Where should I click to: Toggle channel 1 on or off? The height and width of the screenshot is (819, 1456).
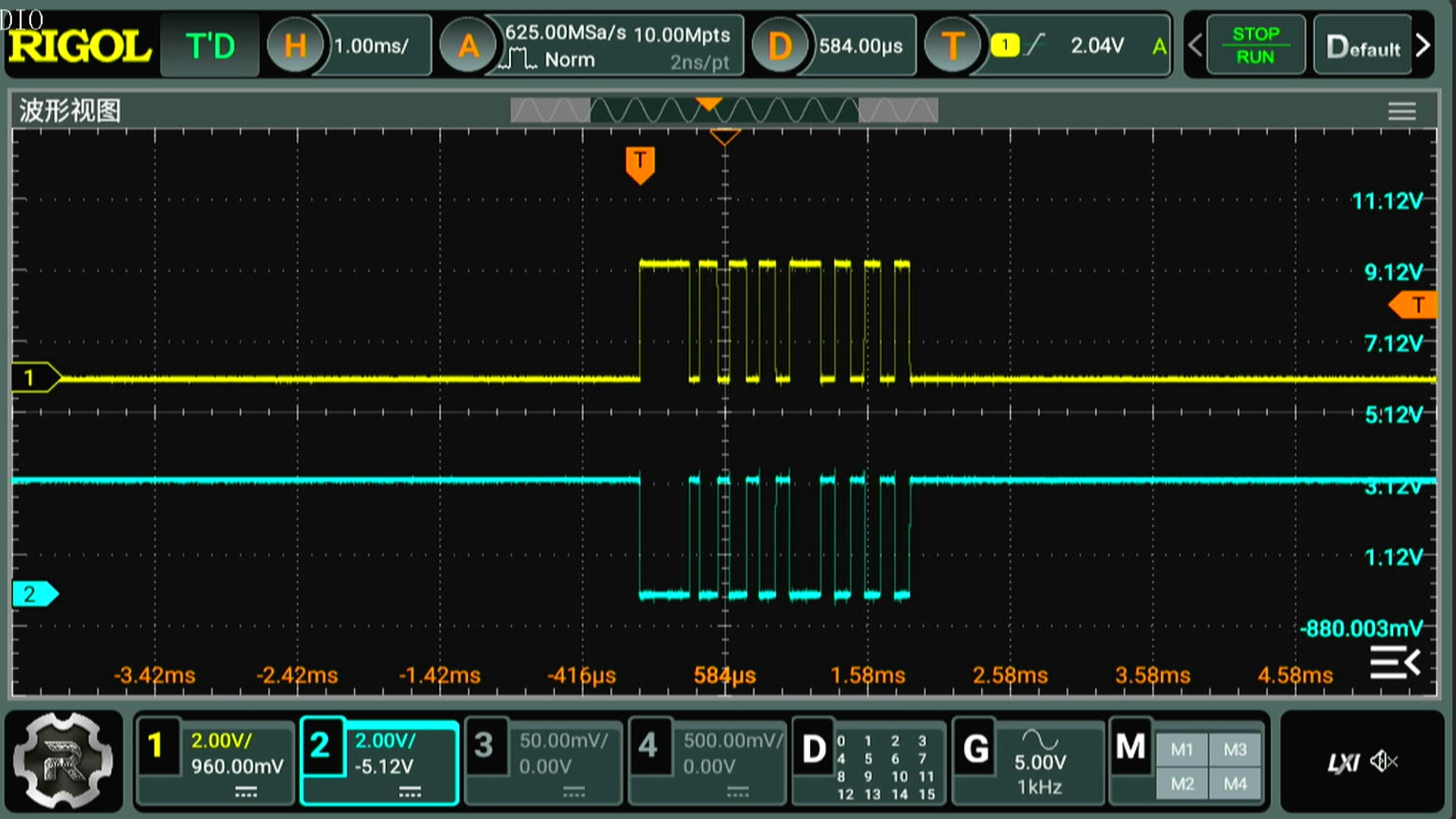coord(156,745)
